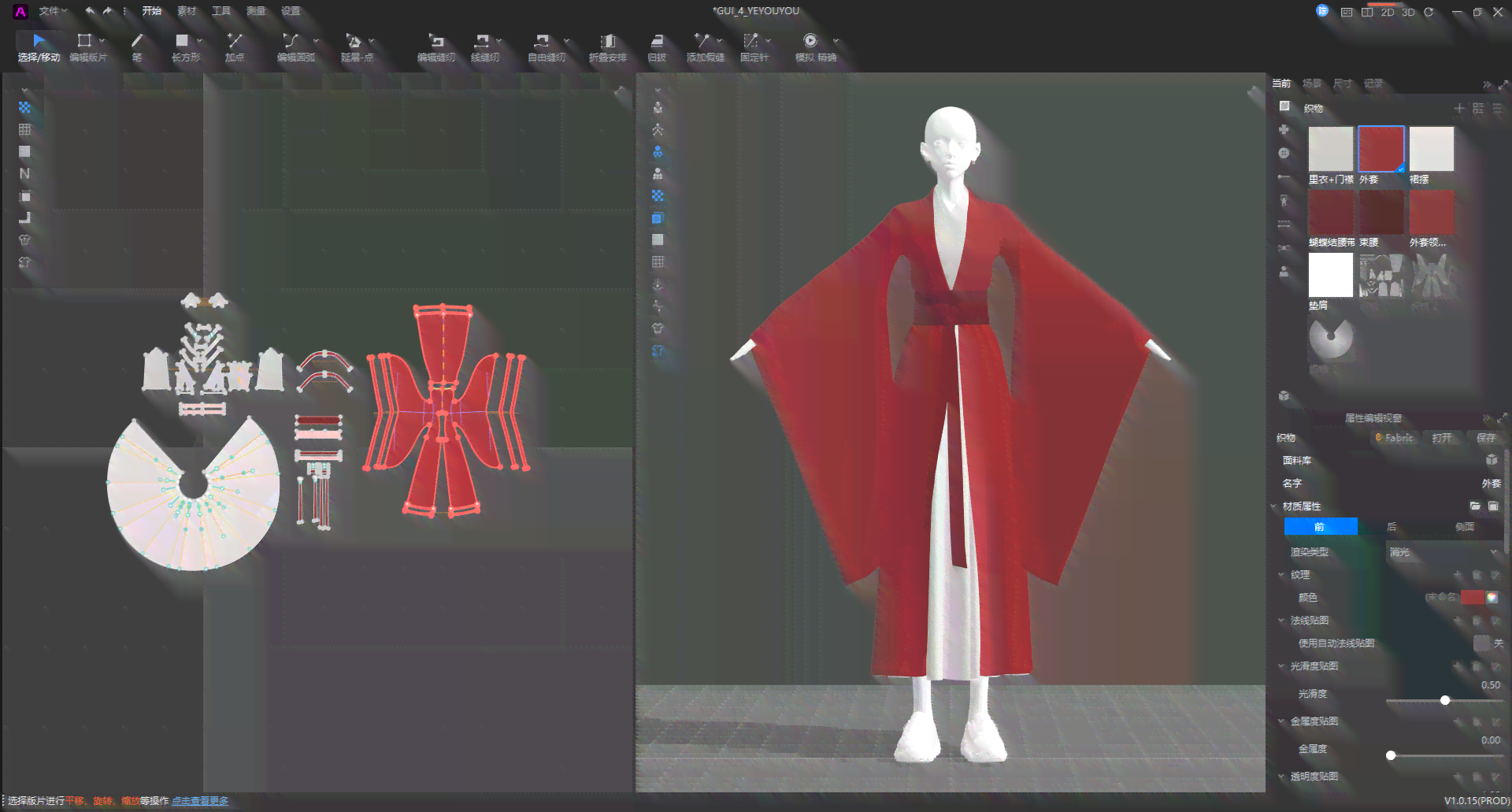Activate the 编辑缝纫 tool
The height and width of the screenshot is (812, 1512).
coord(435,47)
